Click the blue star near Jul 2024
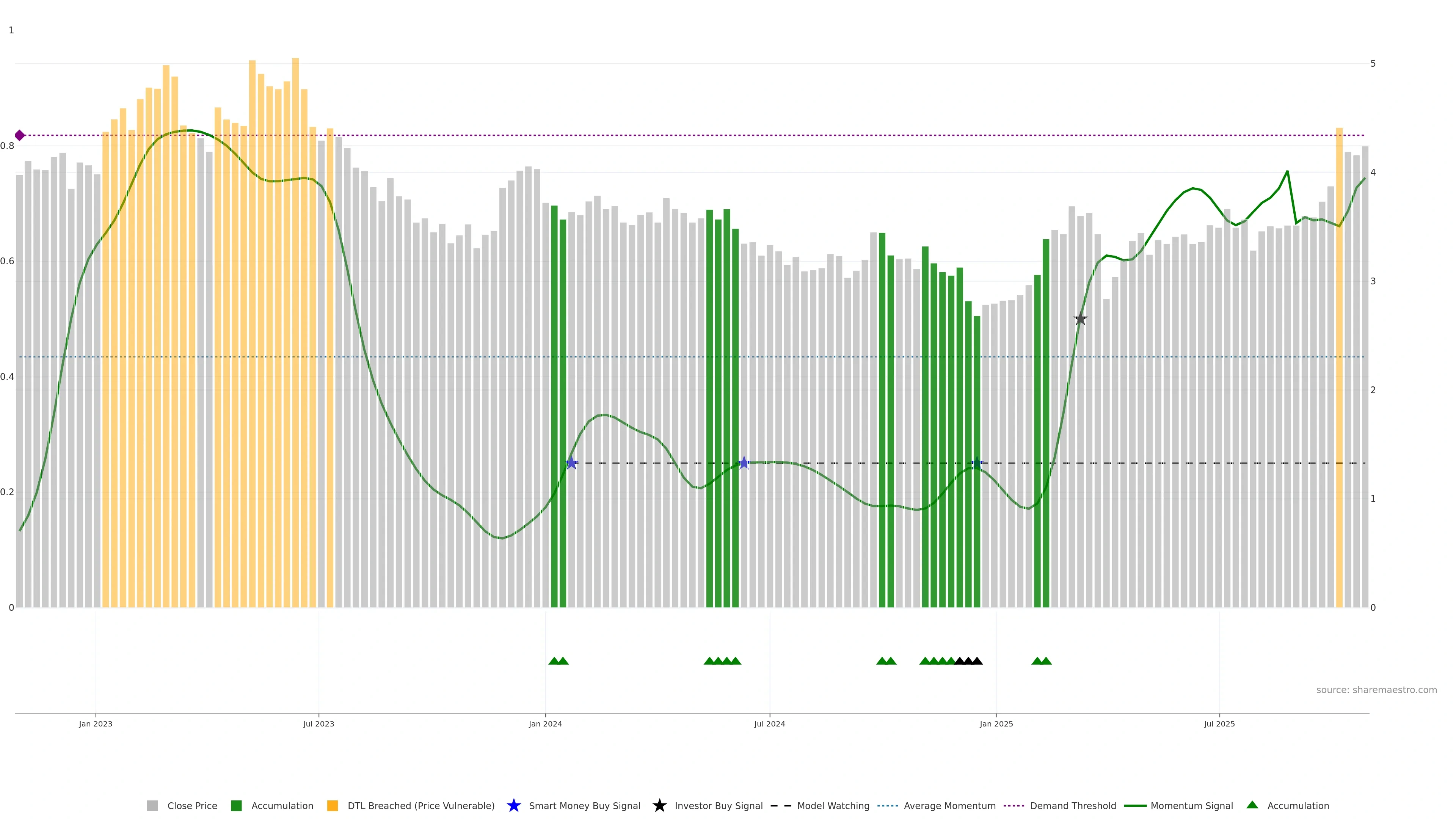 [x=744, y=463]
